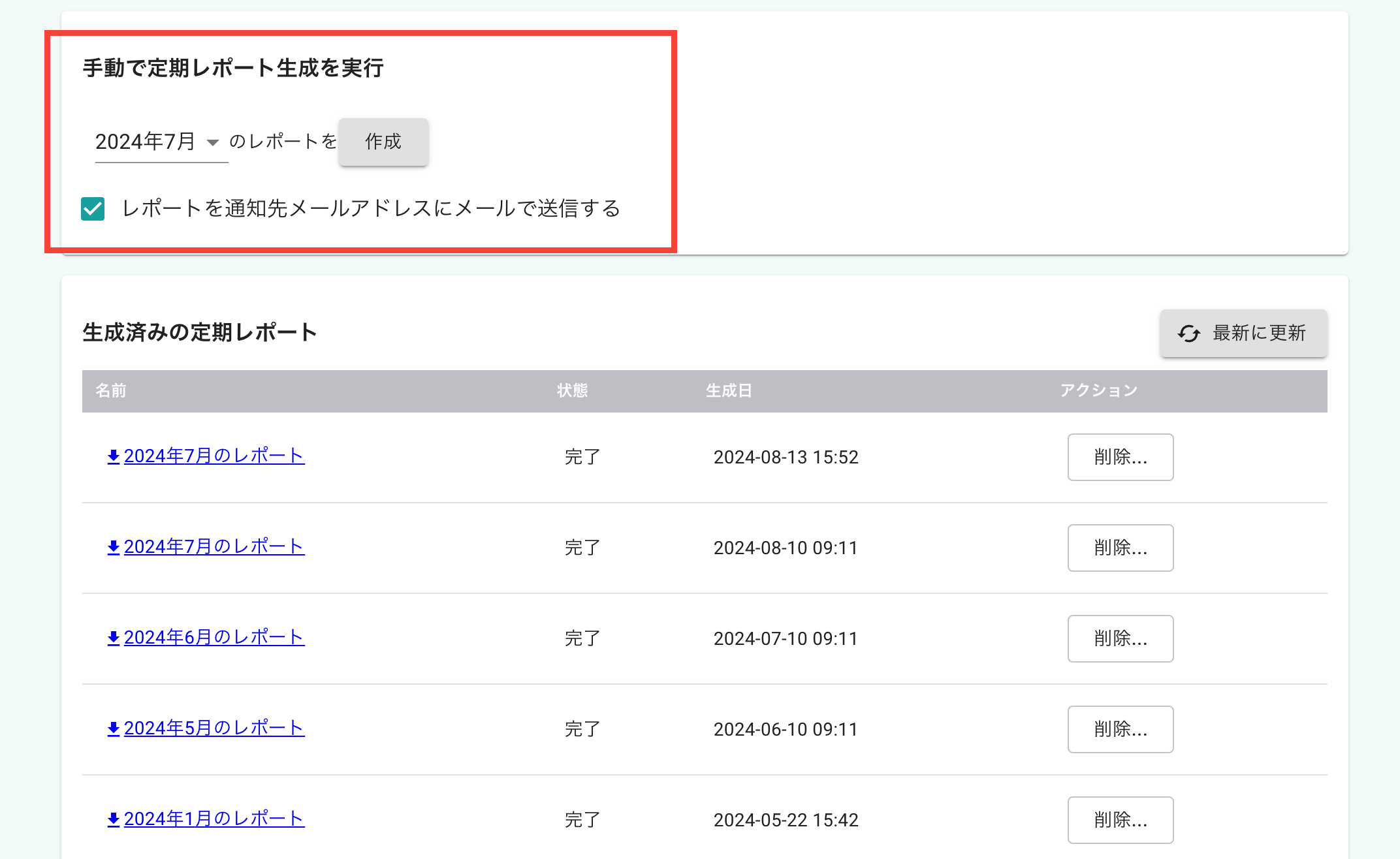Click 完了 status in 2024年5月 row
Screen dimensions: 1400x859
click(582, 729)
